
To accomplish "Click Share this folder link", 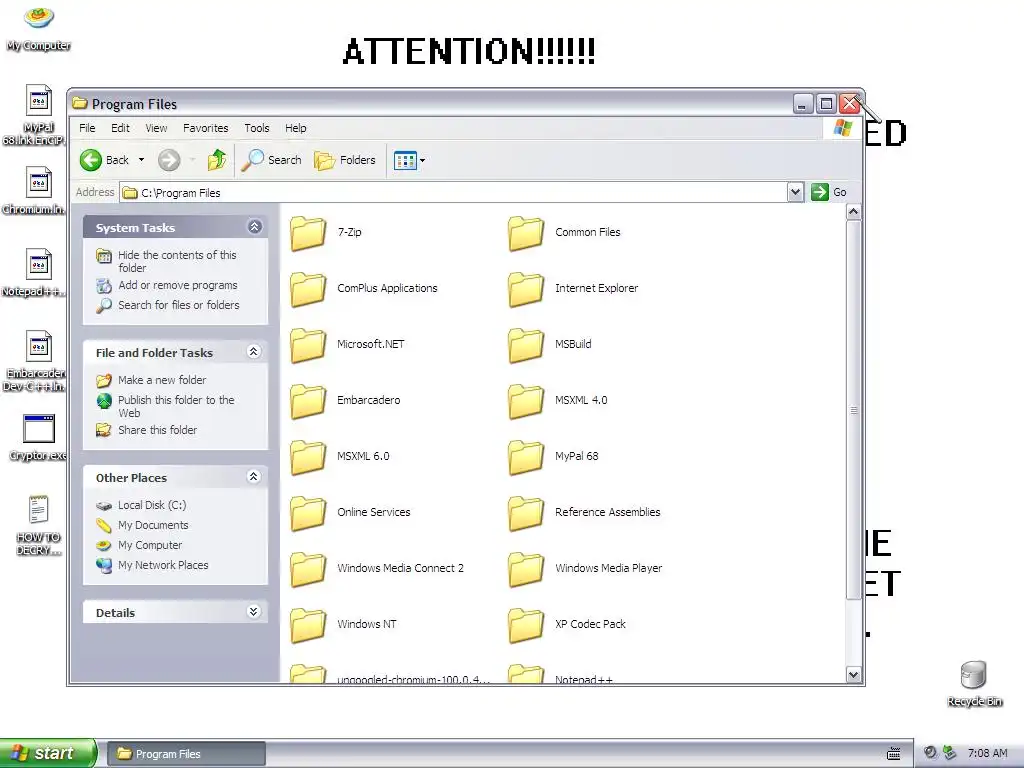I will click(x=157, y=430).
